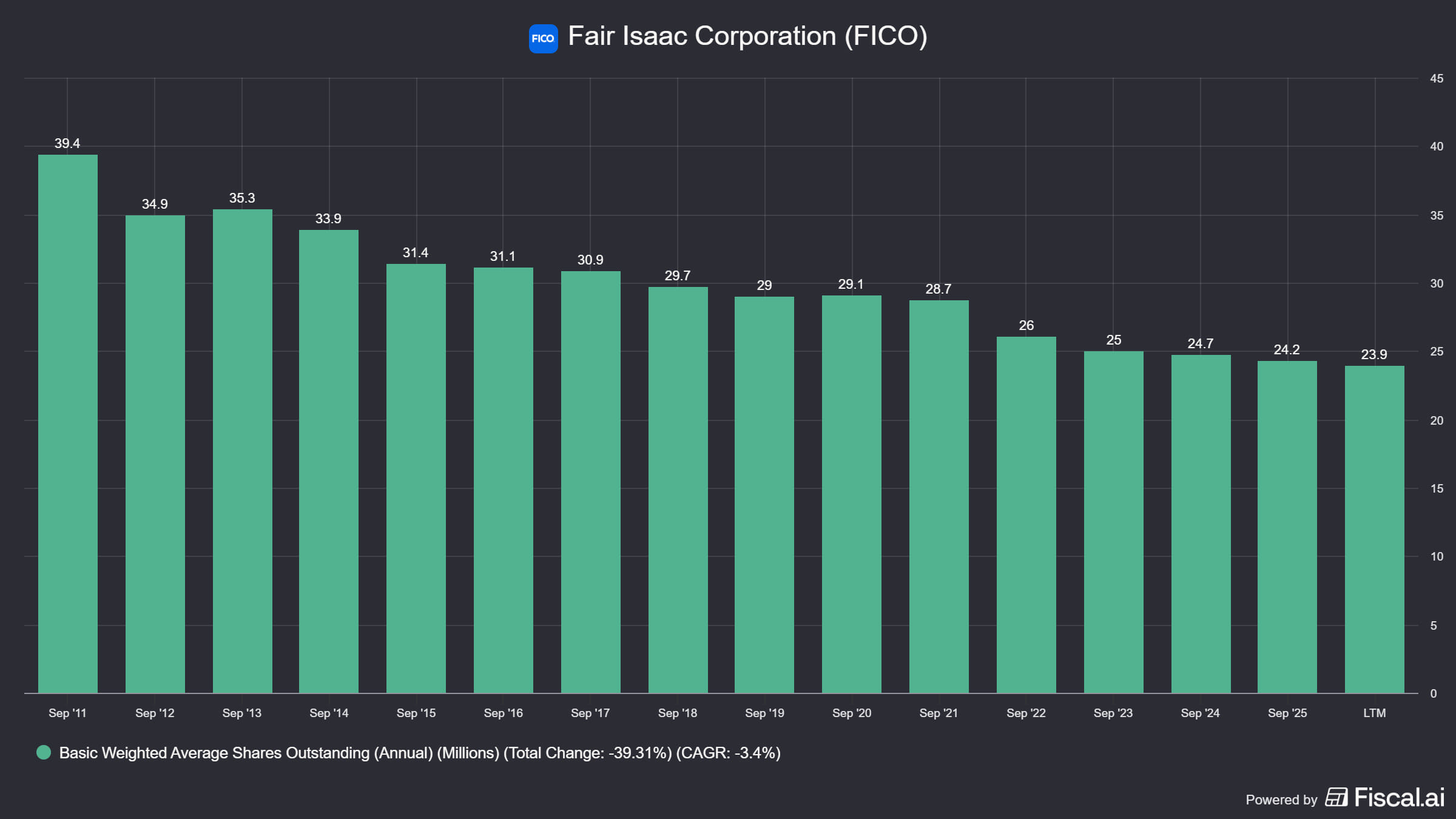Click the 23.9 data label

click(1374, 355)
